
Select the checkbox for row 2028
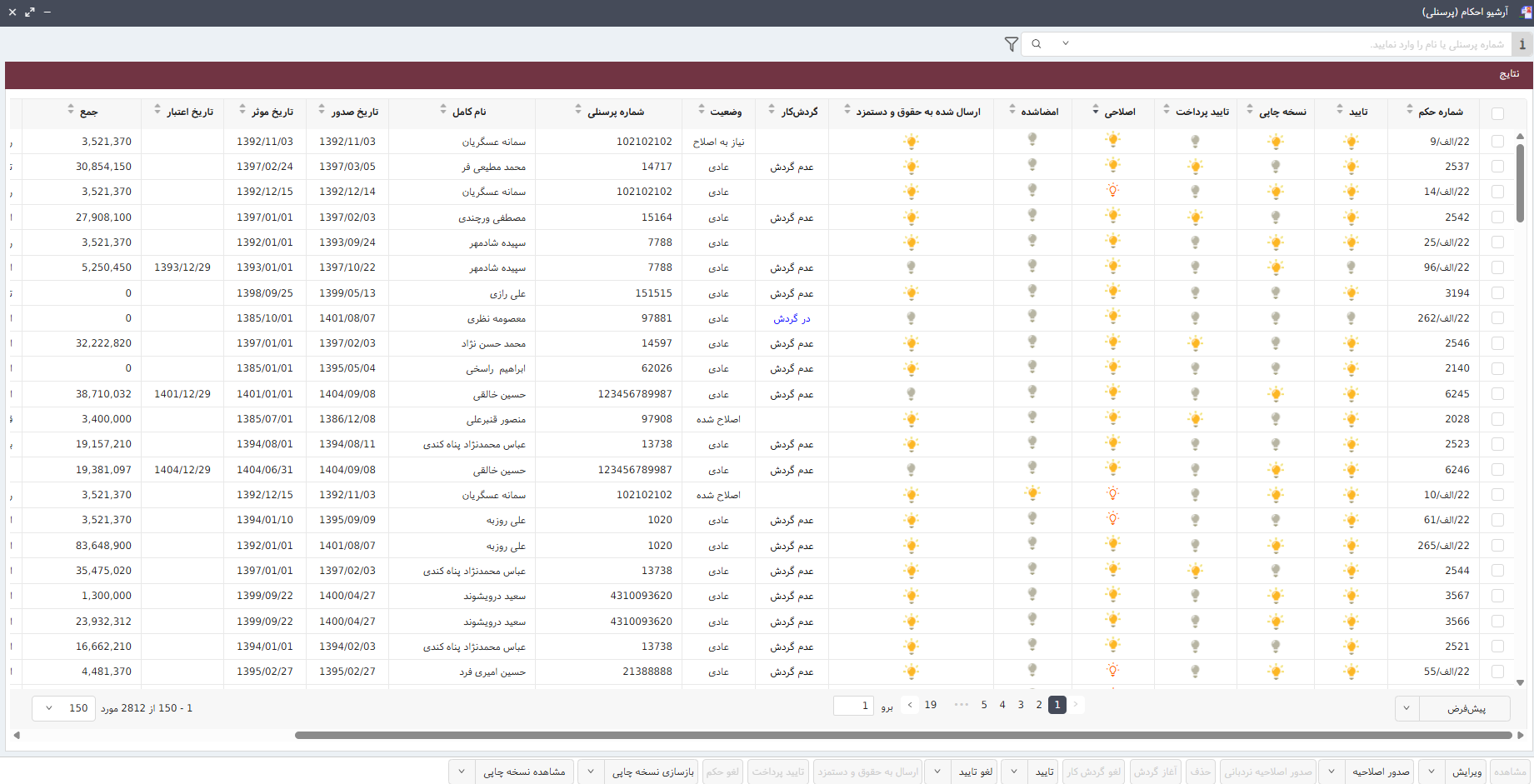coord(1497,419)
